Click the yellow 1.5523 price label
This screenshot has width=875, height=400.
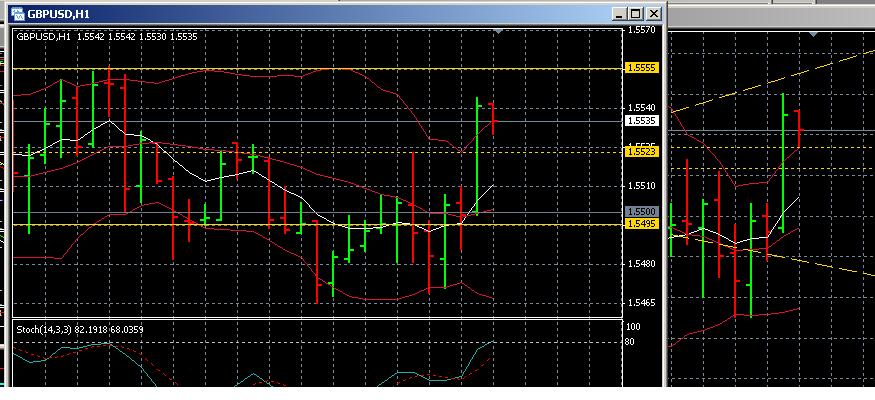640,151
